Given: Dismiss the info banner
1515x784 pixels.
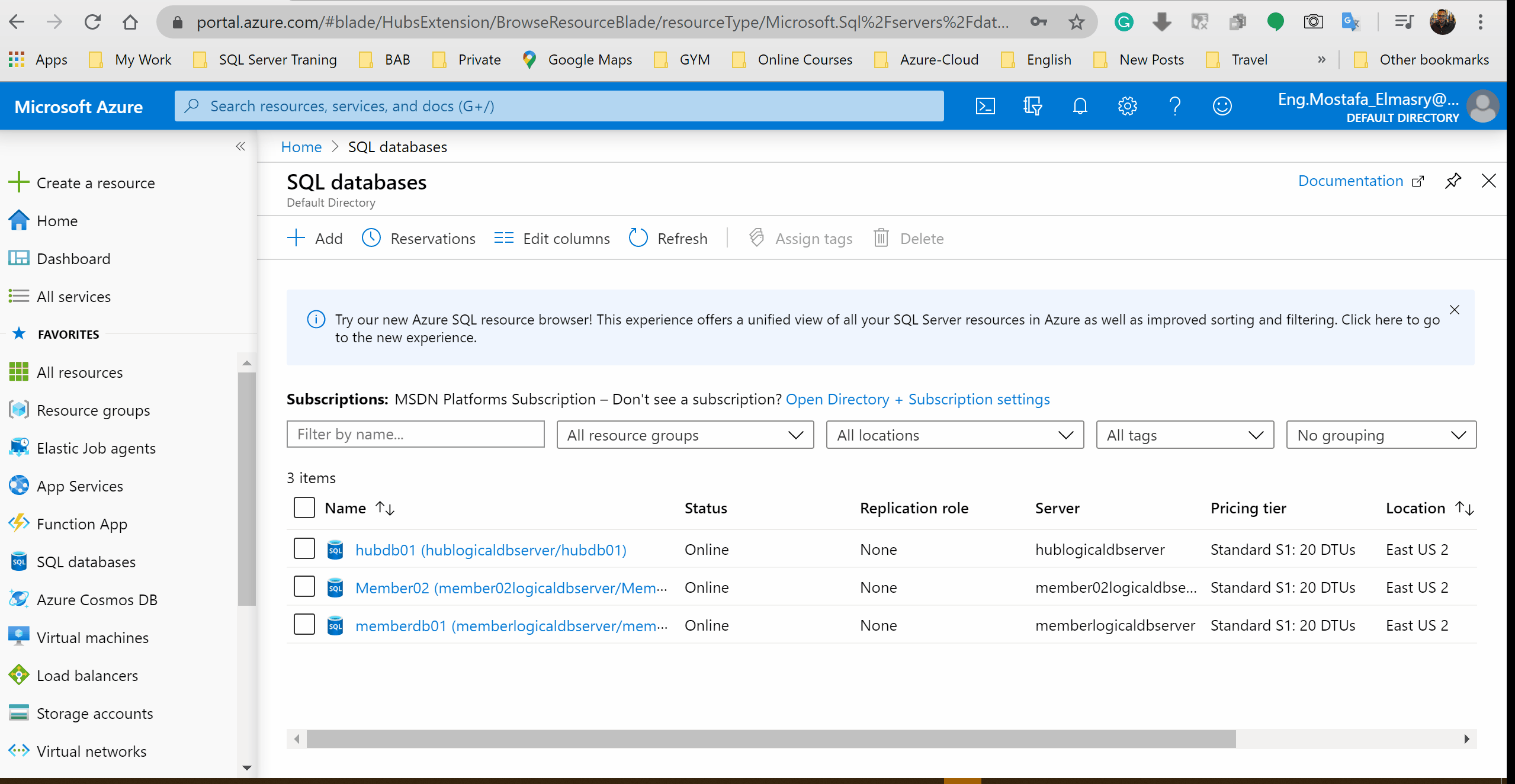Looking at the screenshot, I should click(1455, 310).
